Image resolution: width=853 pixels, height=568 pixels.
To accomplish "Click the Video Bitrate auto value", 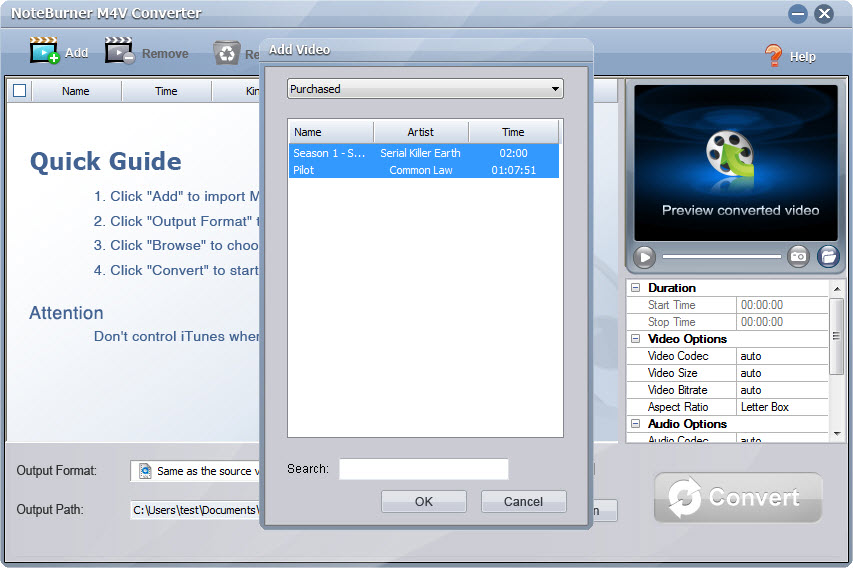I will (781, 390).
